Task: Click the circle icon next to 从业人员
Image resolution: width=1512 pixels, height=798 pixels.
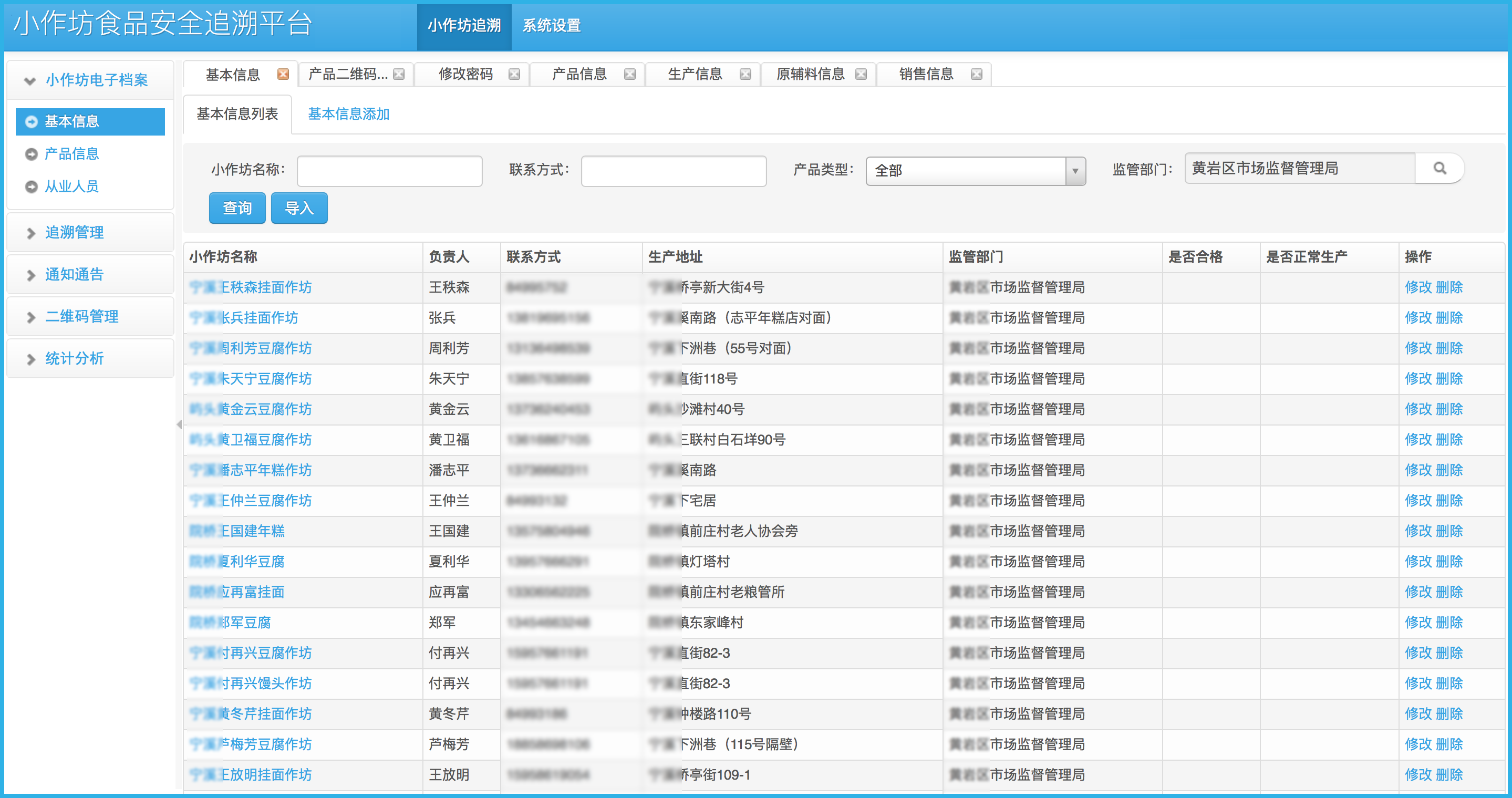Action: 31,186
